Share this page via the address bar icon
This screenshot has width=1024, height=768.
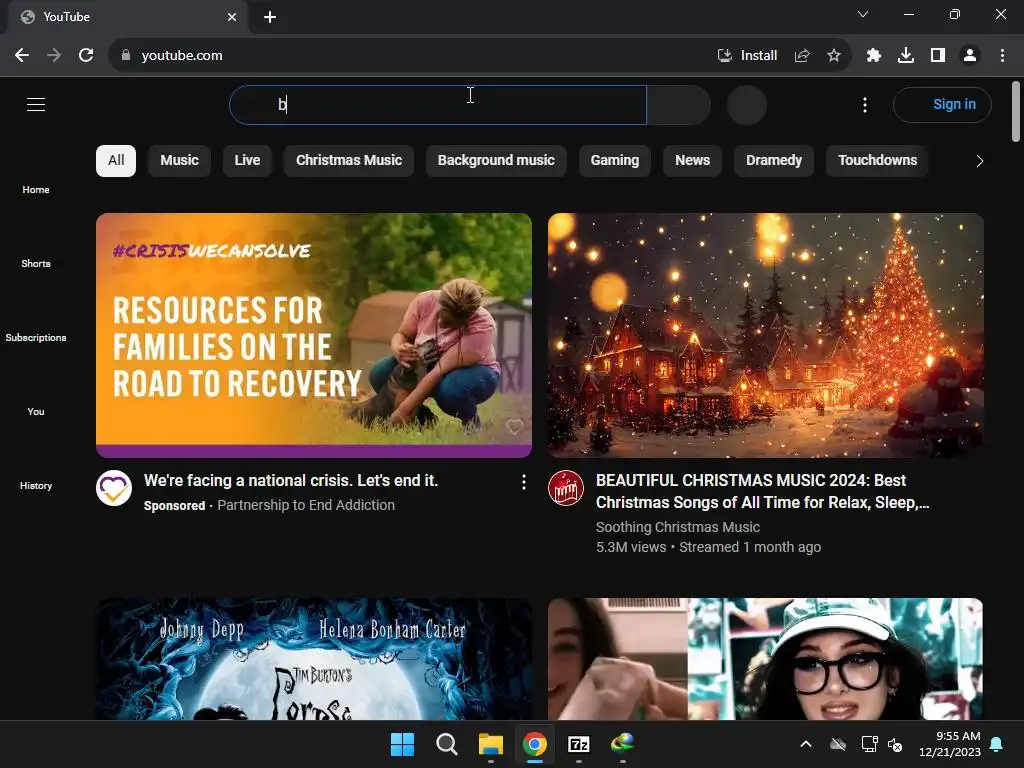[x=802, y=56]
